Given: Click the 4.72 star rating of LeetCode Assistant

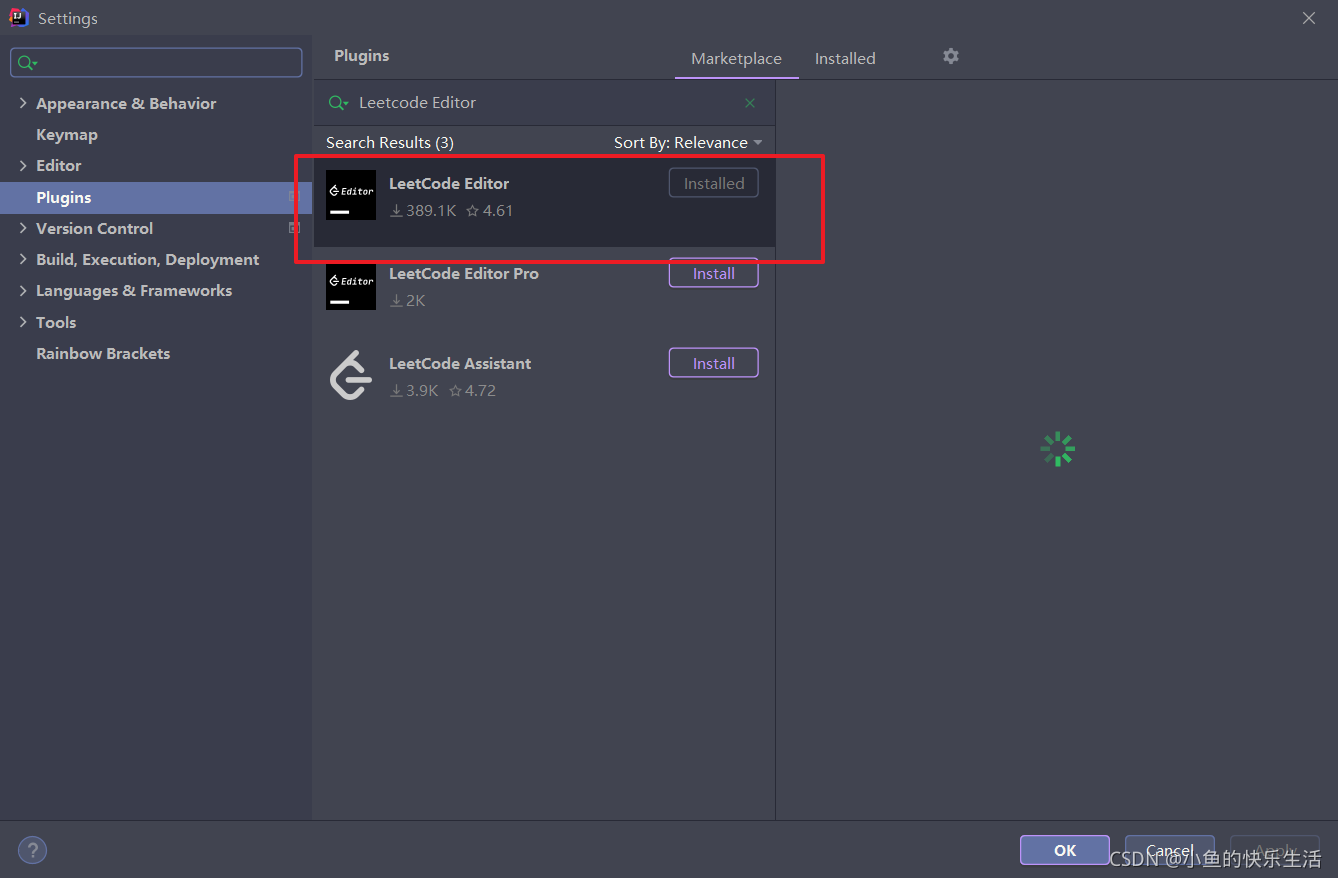Looking at the screenshot, I should (x=472, y=391).
